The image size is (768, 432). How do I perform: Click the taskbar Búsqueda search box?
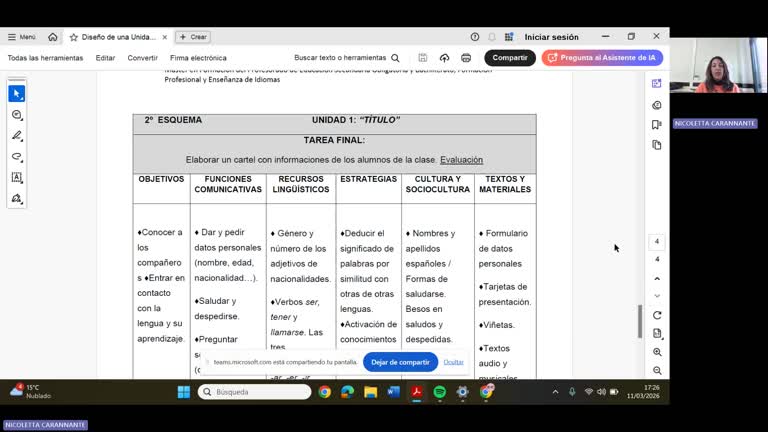tap(255, 392)
